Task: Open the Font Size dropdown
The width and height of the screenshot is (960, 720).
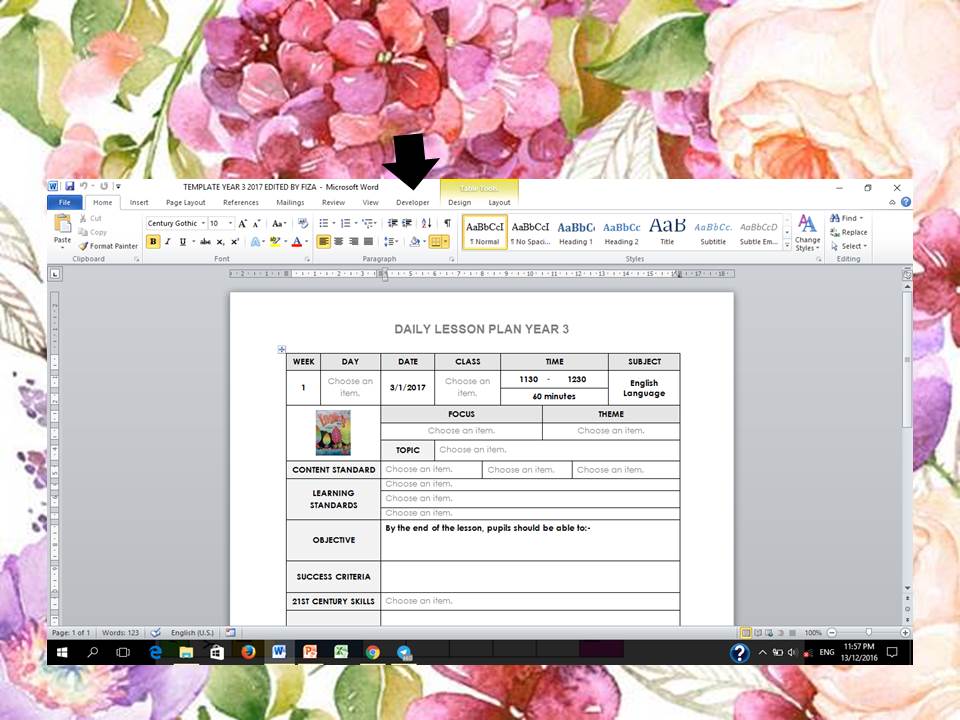Action: point(229,223)
